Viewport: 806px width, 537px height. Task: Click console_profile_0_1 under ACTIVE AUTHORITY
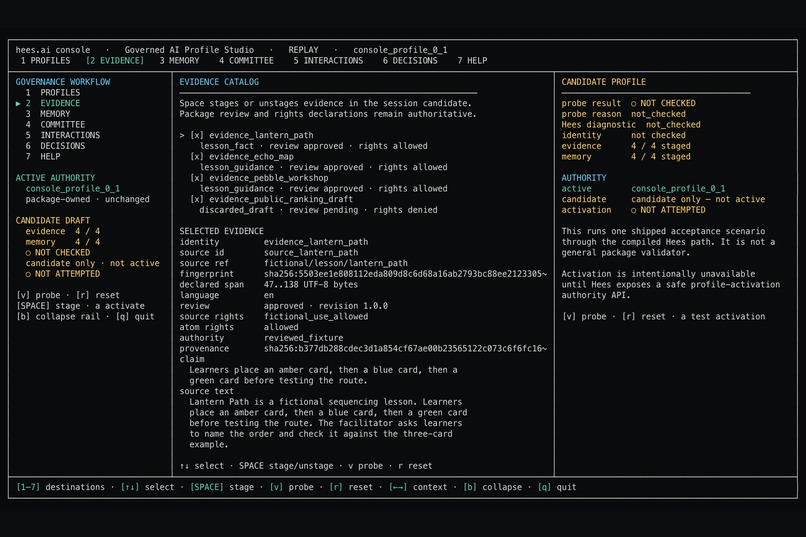[72, 189]
